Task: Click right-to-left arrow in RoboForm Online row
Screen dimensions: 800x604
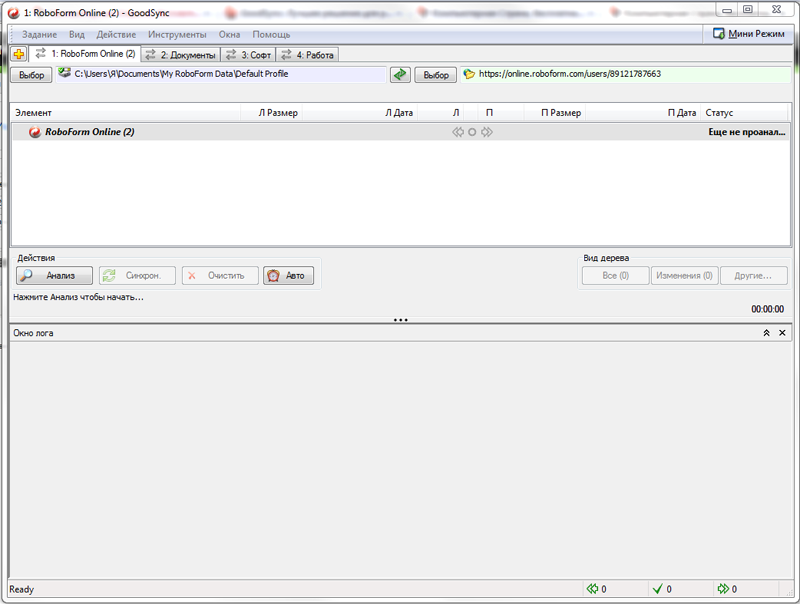Action: 458,132
